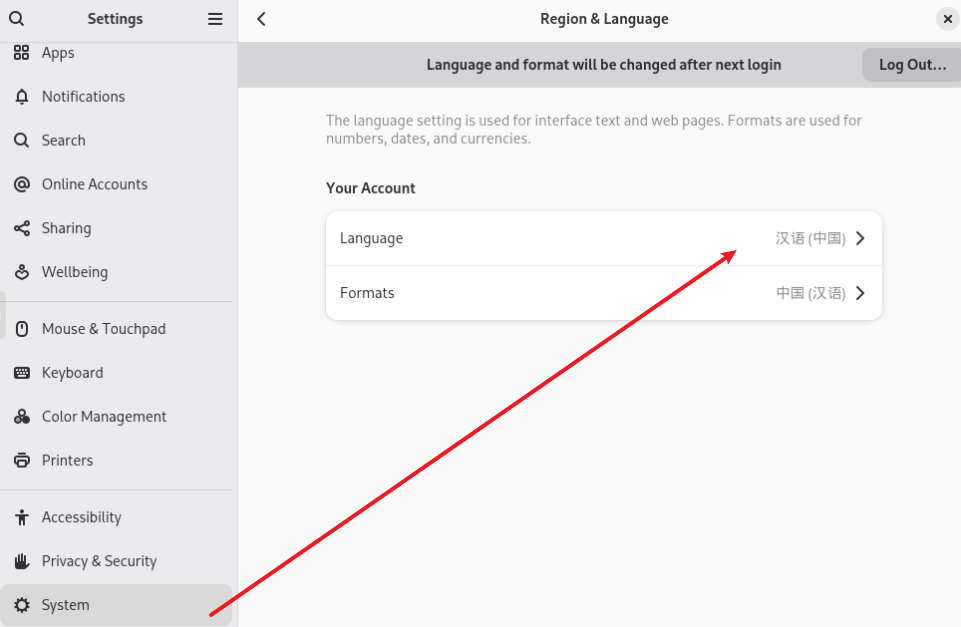Click the search magnifier icon in Settings header
This screenshot has width=961, height=627.
[x=16, y=19]
